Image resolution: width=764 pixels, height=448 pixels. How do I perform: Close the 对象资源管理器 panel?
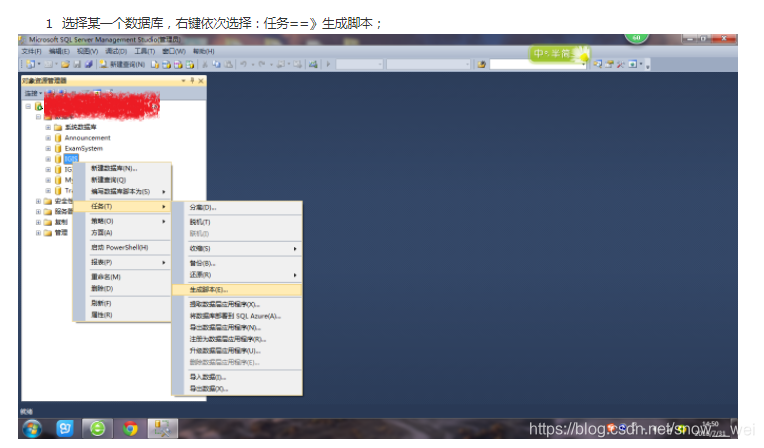201,81
